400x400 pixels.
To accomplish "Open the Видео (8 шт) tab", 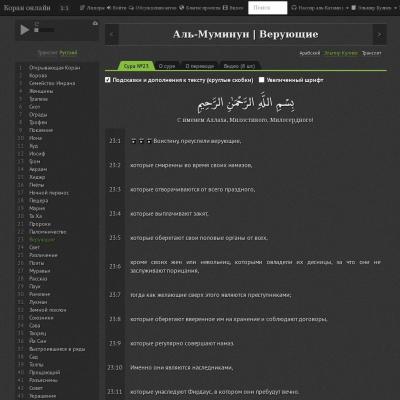I will (x=239, y=66).
